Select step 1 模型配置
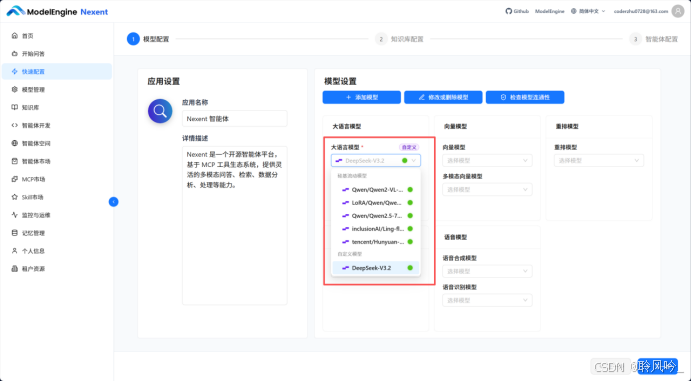 point(148,39)
